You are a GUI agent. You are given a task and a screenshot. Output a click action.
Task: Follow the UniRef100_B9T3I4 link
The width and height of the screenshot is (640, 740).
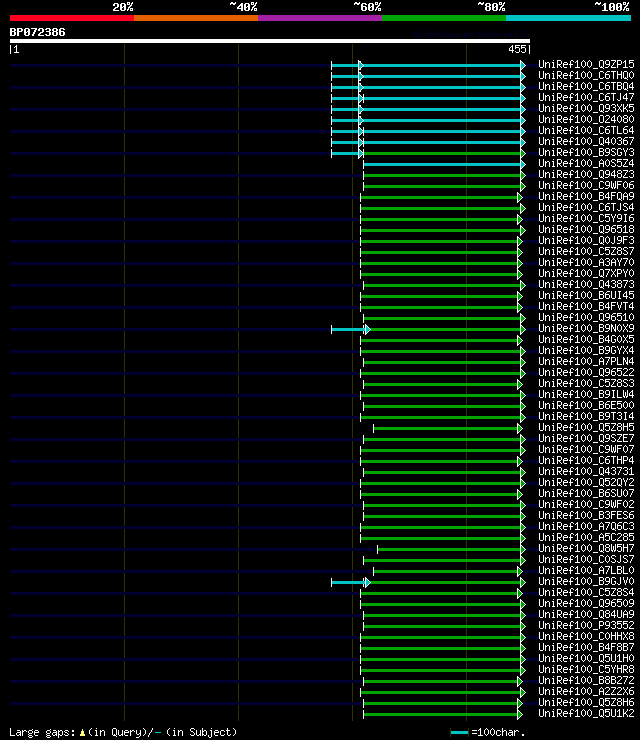coord(586,416)
